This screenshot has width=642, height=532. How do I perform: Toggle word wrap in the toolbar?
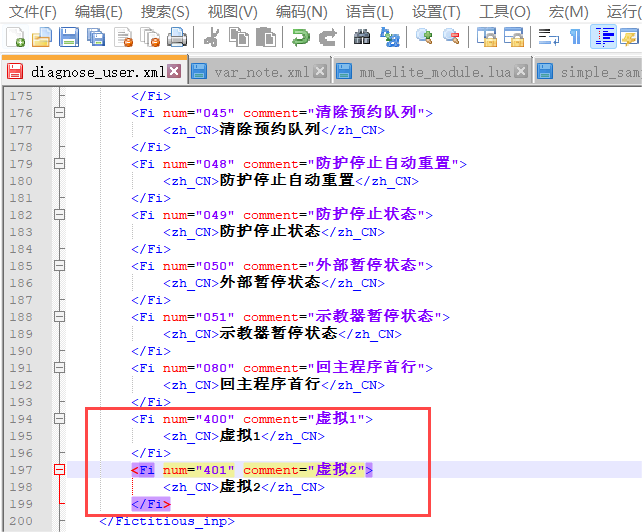click(547, 38)
